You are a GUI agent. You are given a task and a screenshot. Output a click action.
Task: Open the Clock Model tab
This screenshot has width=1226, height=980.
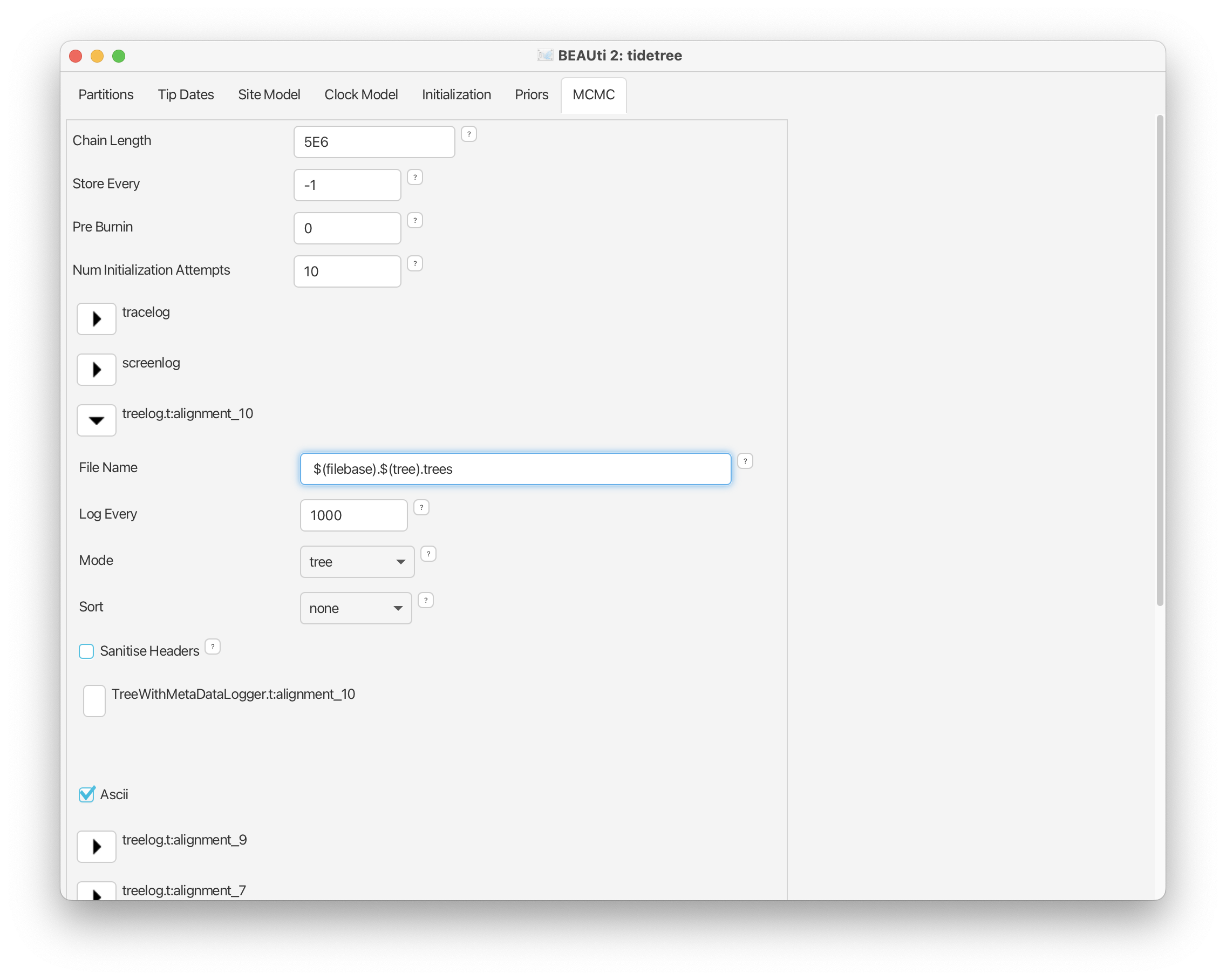[x=361, y=94]
